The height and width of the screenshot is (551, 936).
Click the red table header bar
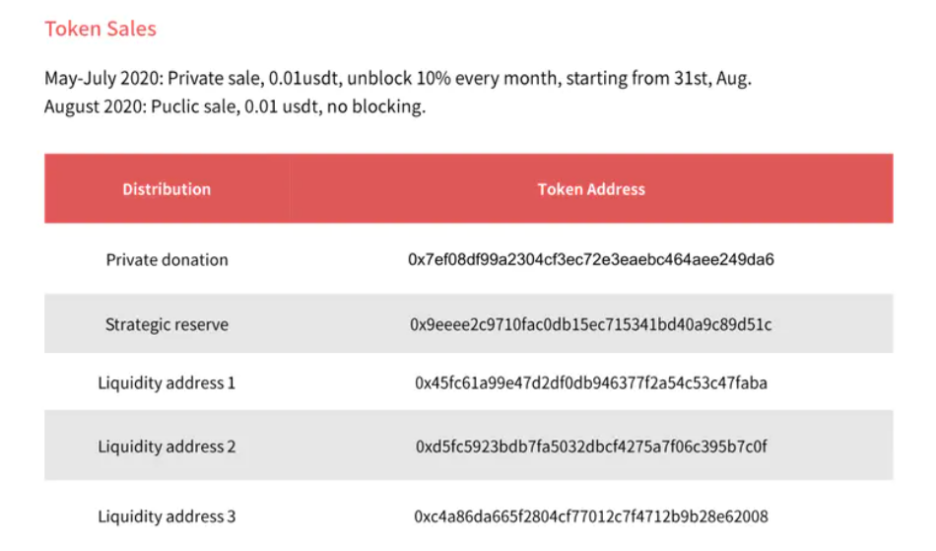point(469,189)
